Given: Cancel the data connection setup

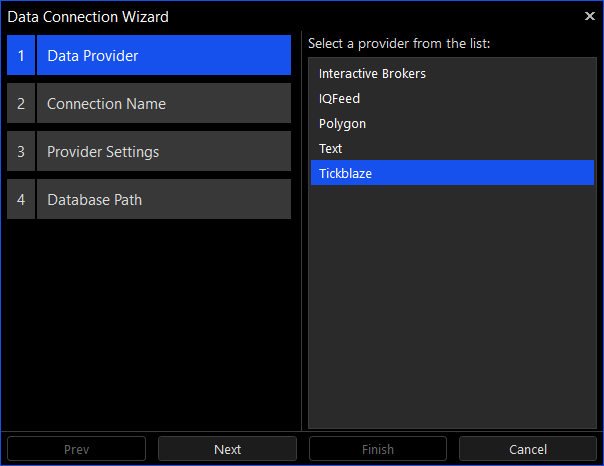Looking at the screenshot, I should coord(528,449).
